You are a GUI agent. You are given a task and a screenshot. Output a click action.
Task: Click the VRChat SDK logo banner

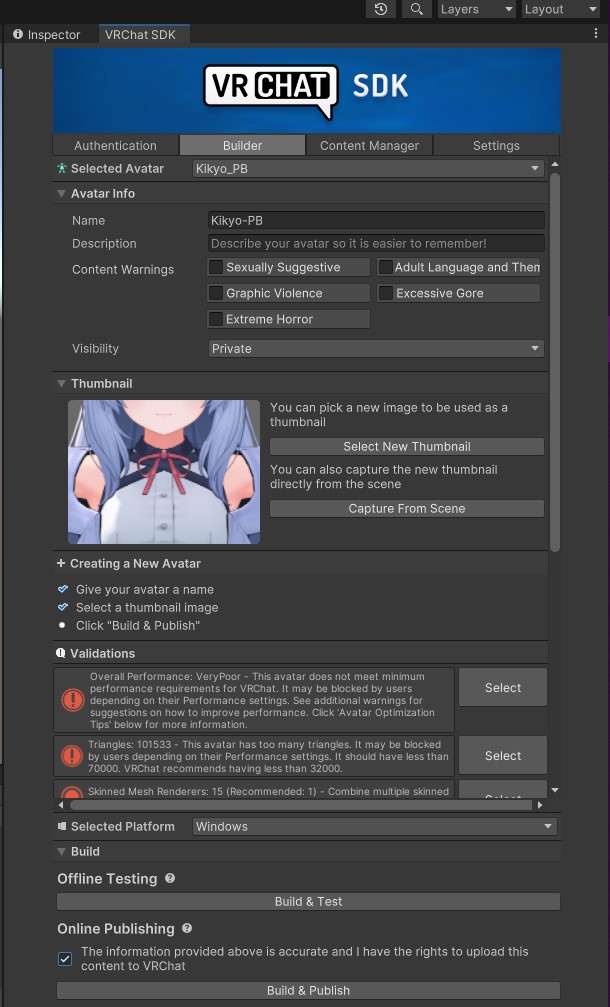tap(307, 91)
